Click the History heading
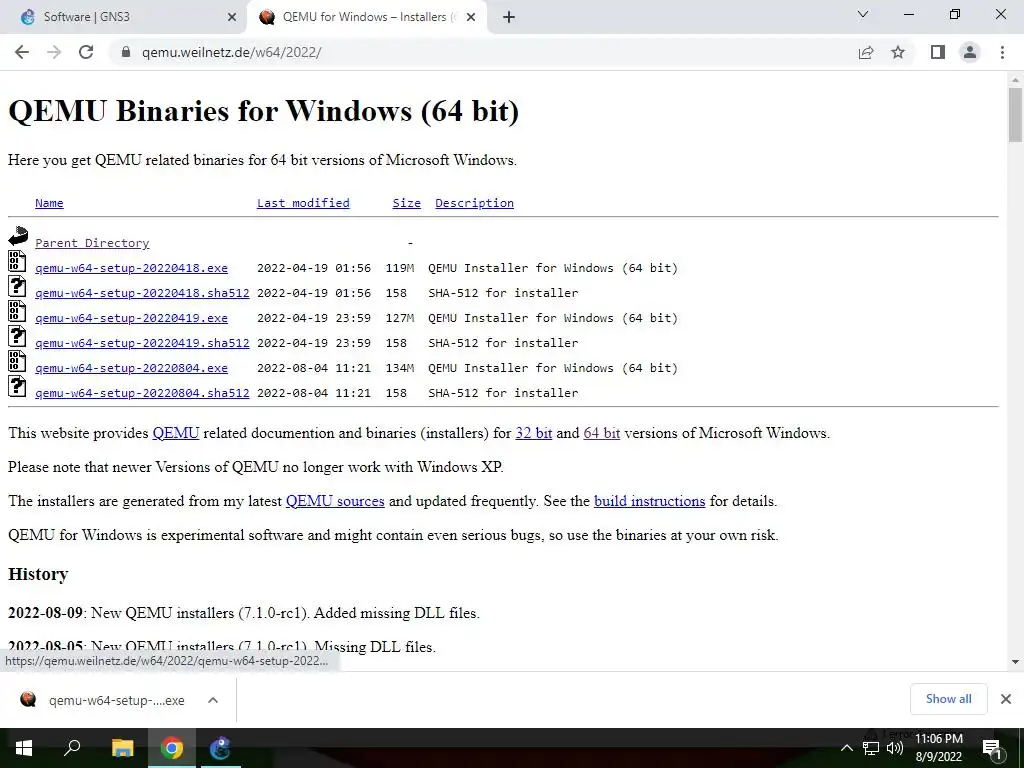Image resolution: width=1024 pixels, height=768 pixels. click(x=38, y=574)
